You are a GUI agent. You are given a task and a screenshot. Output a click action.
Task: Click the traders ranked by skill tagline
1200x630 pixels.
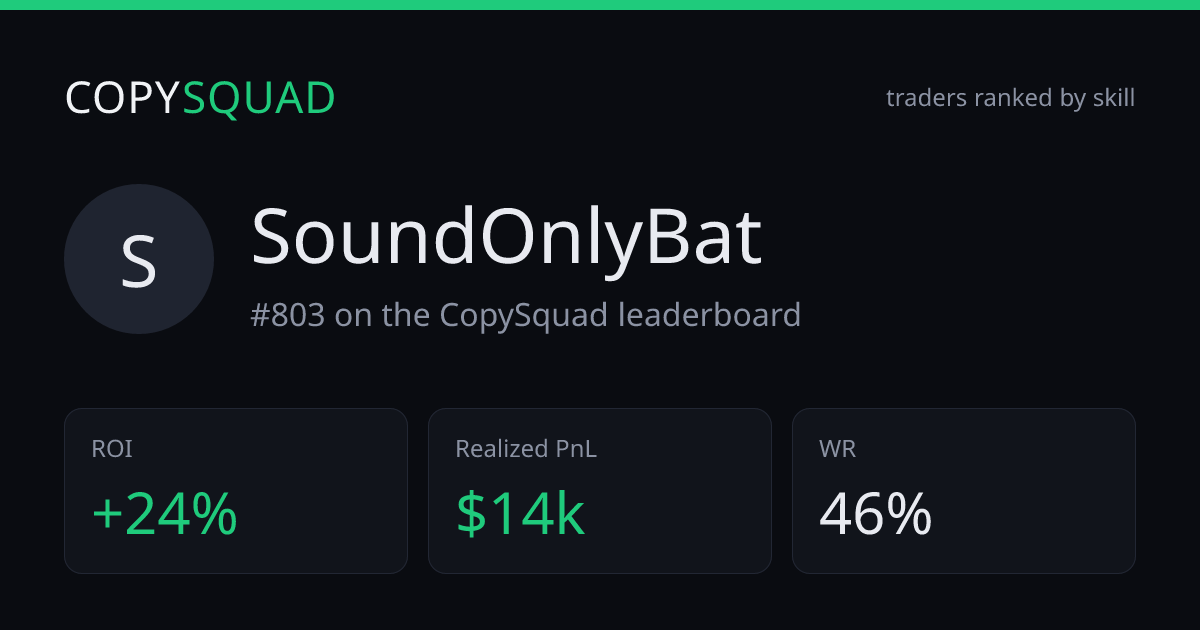[x=1010, y=98]
